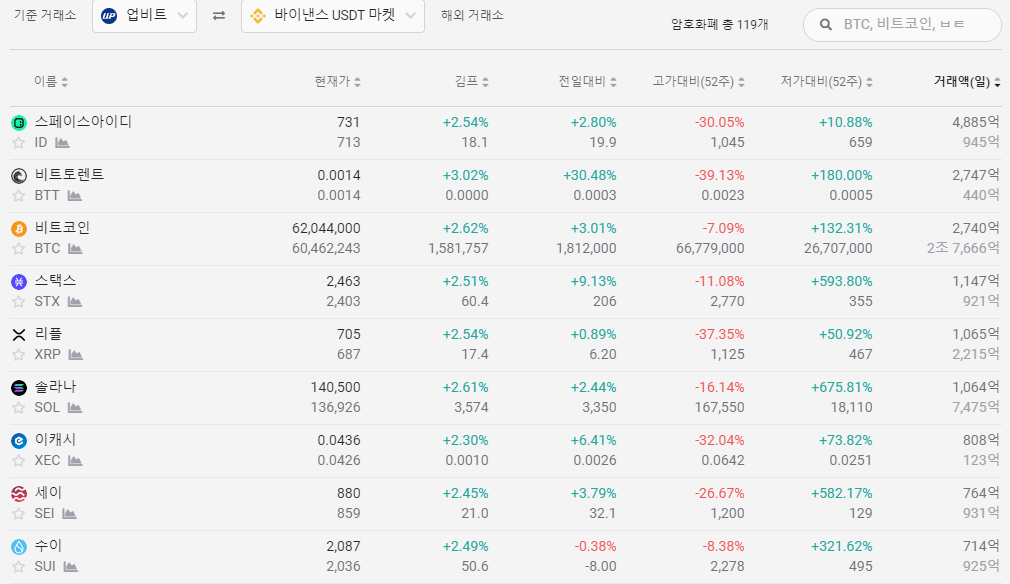Sort by the 거래액(일) column header
The width and height of the screenshot is (1010, 584).
click(x=967, y=81)
